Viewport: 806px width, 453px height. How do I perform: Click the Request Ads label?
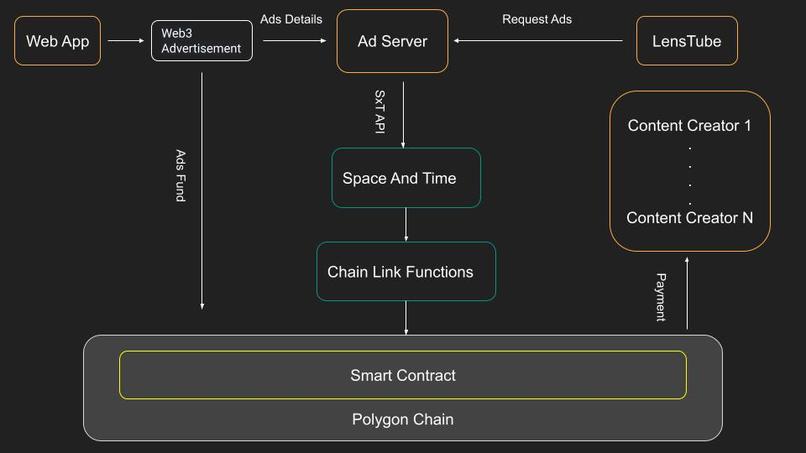coord(537,19)
